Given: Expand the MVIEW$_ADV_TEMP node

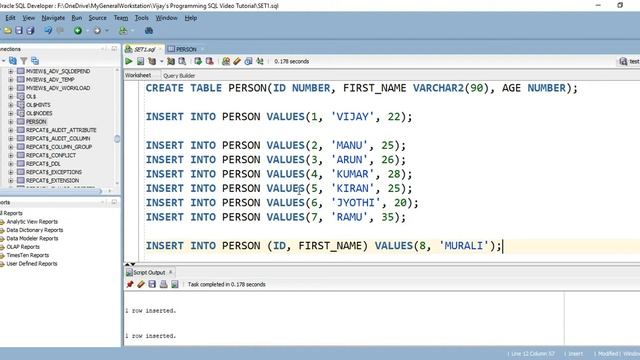Looking at the screenshot, I should click(x=11, y=80).
